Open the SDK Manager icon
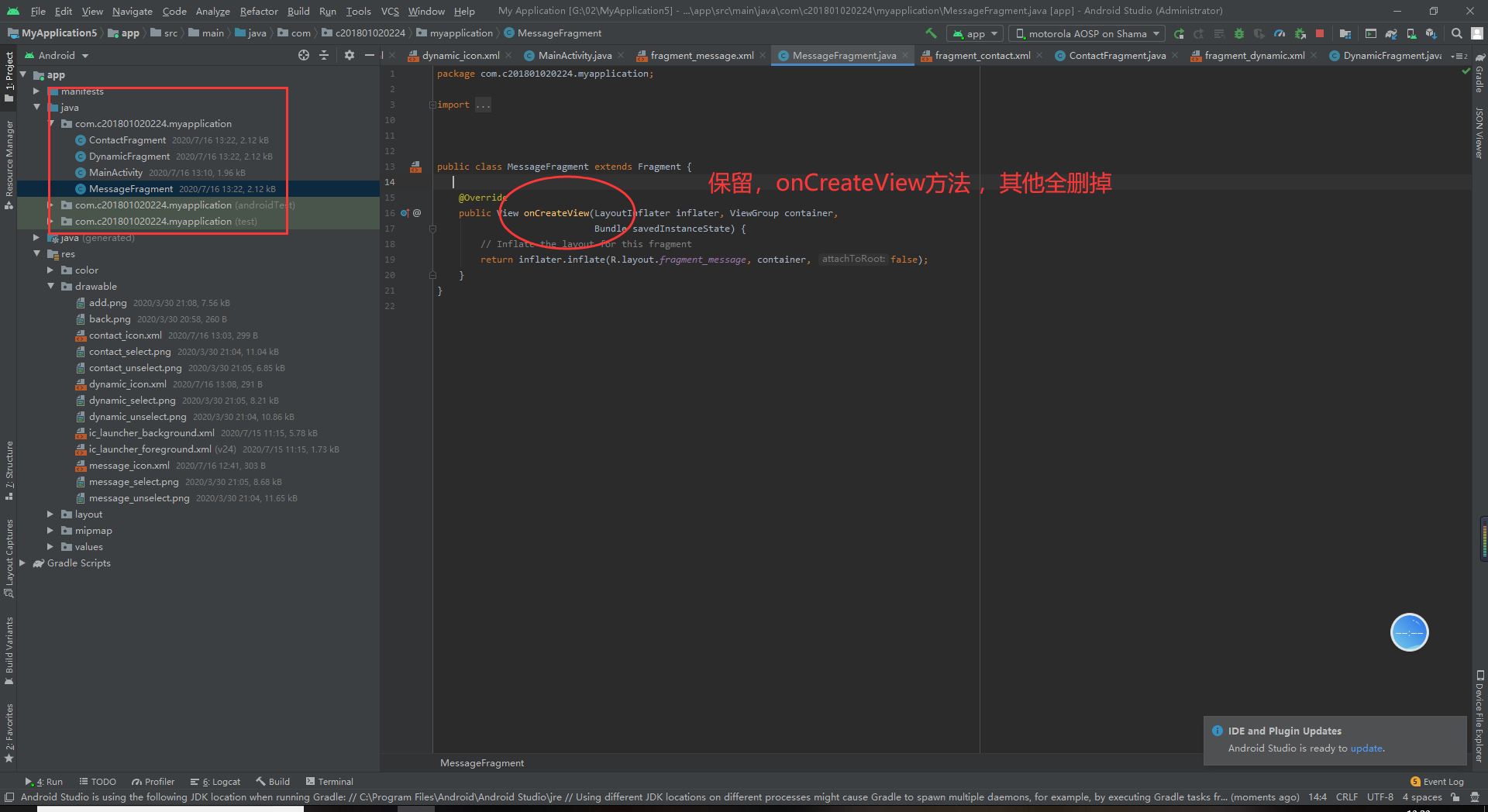Viewport: 1488px width, 812px height. 1431,33
